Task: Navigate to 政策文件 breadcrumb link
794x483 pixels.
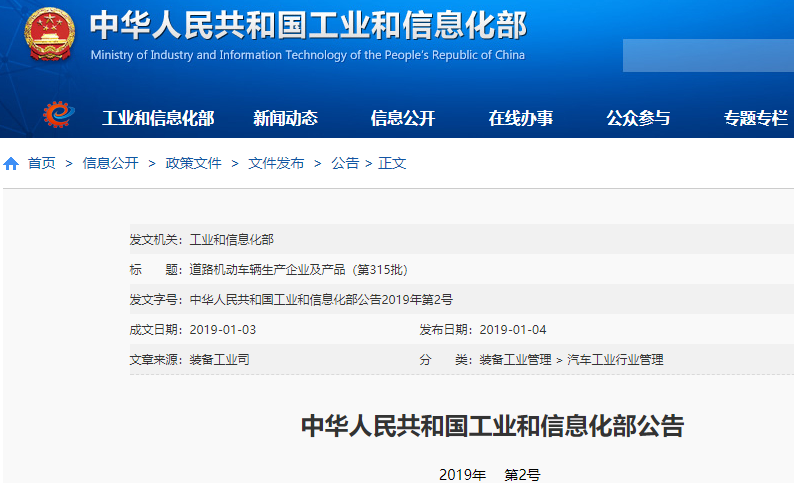Action: 193,163
